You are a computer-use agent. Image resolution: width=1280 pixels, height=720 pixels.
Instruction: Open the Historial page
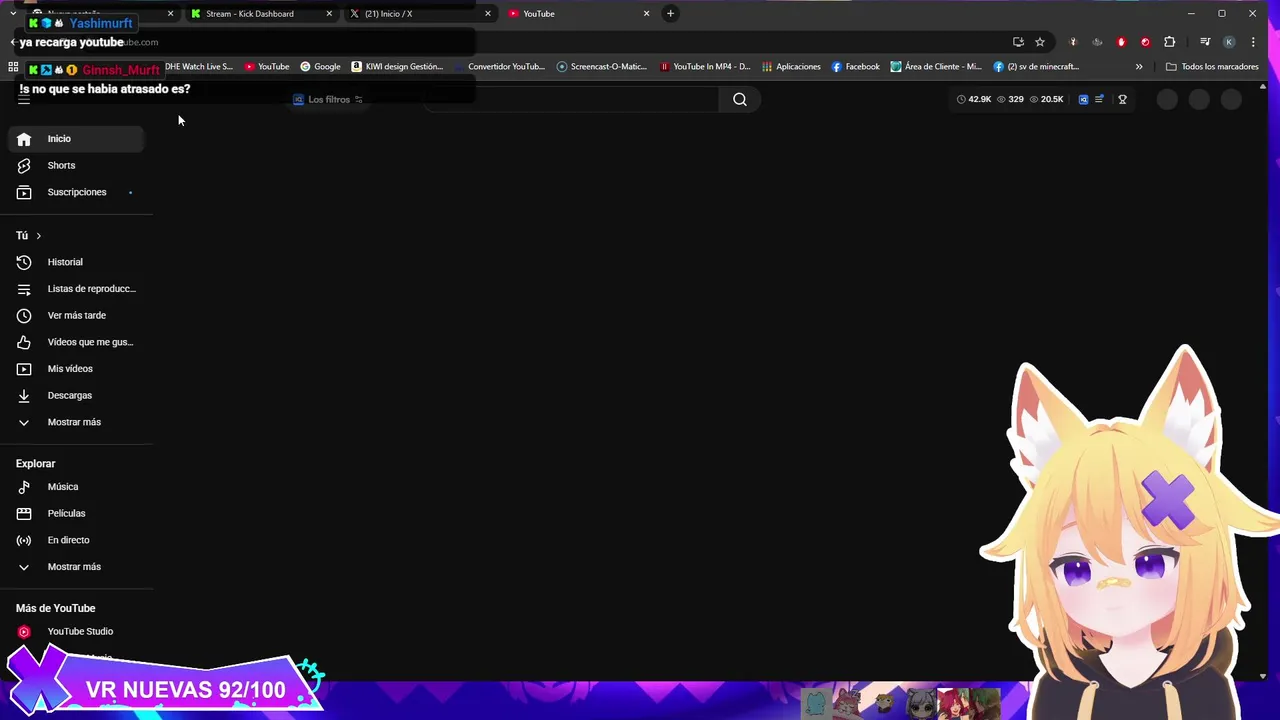pyautogui.click(x=76, y=262)
